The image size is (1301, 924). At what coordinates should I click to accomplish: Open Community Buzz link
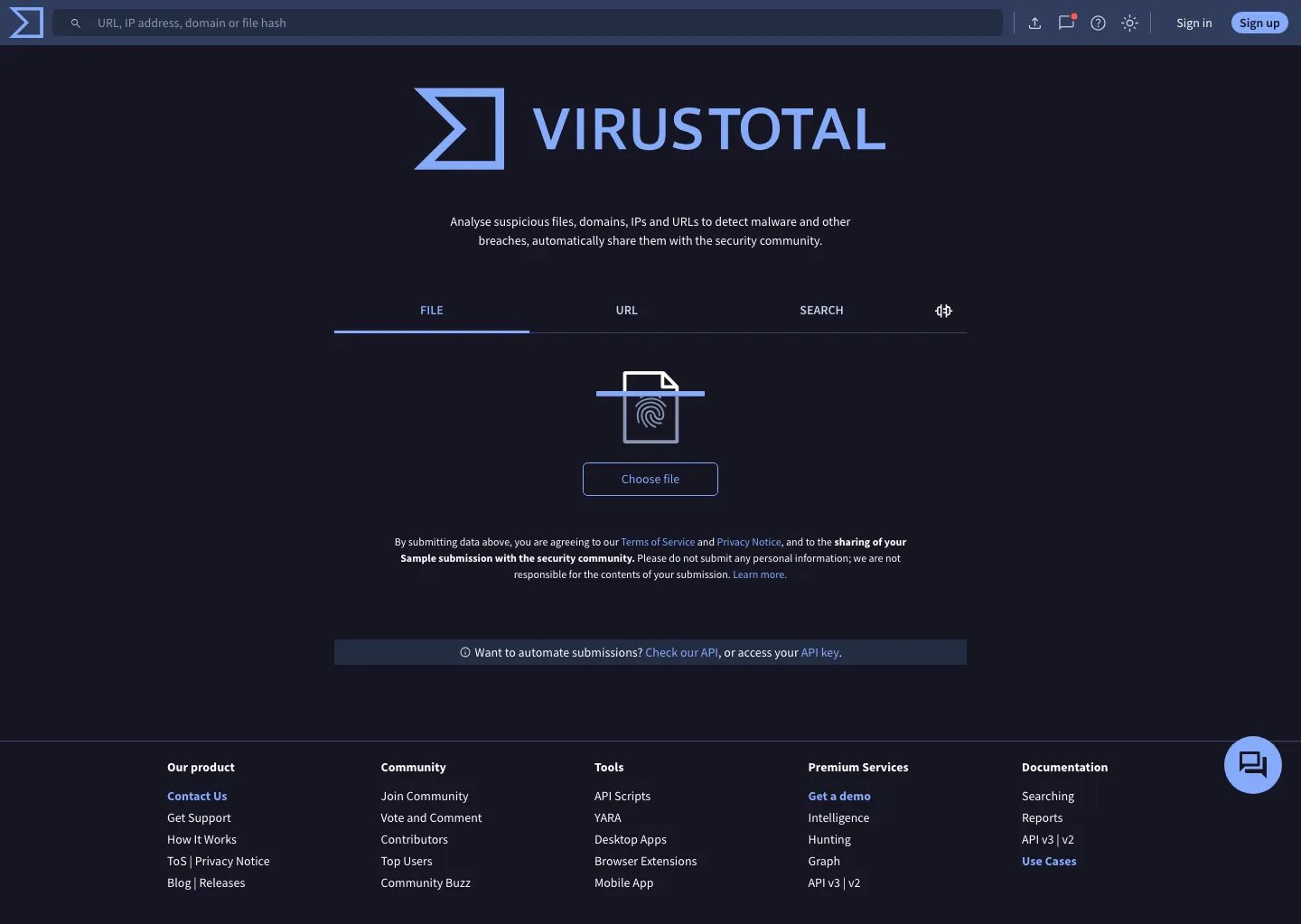[x=426, y=883]
